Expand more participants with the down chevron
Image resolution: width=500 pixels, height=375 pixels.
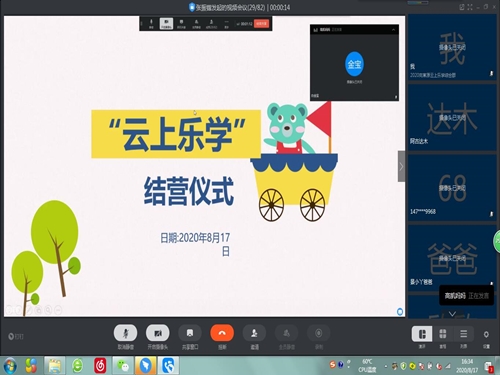452,314
